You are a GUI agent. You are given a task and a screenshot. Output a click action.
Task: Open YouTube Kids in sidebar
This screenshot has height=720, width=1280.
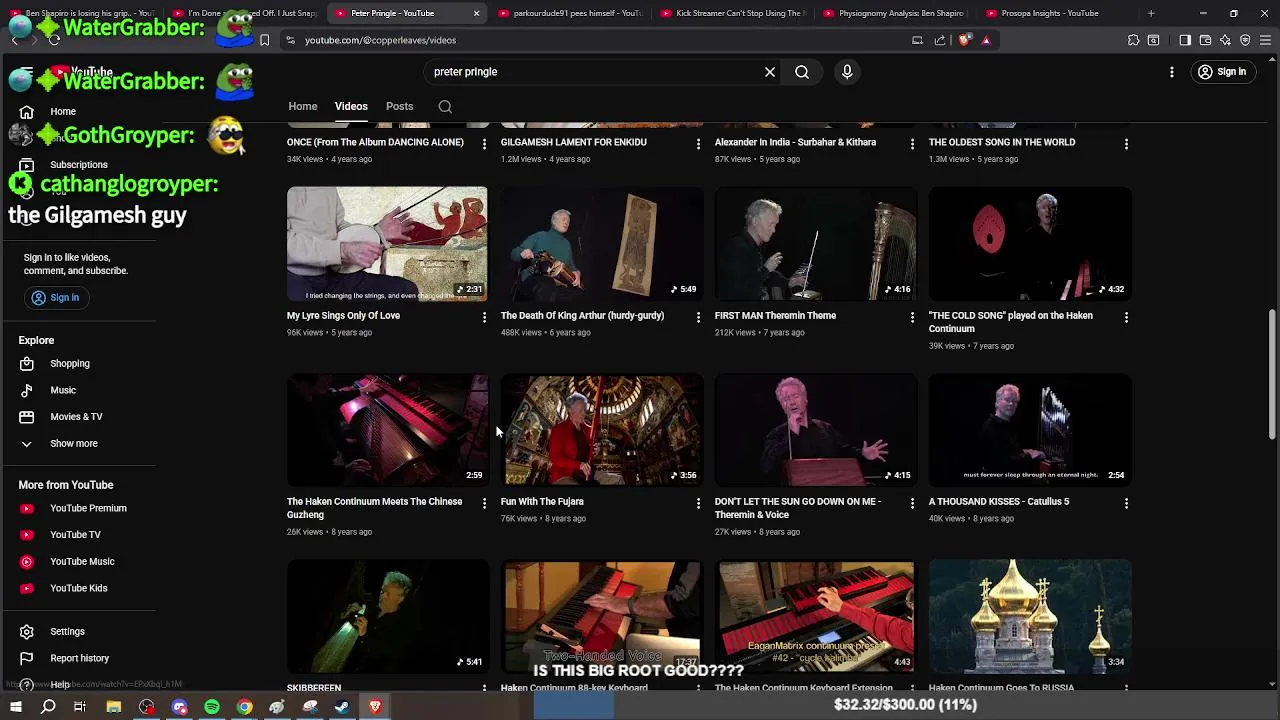click(77, 588)
